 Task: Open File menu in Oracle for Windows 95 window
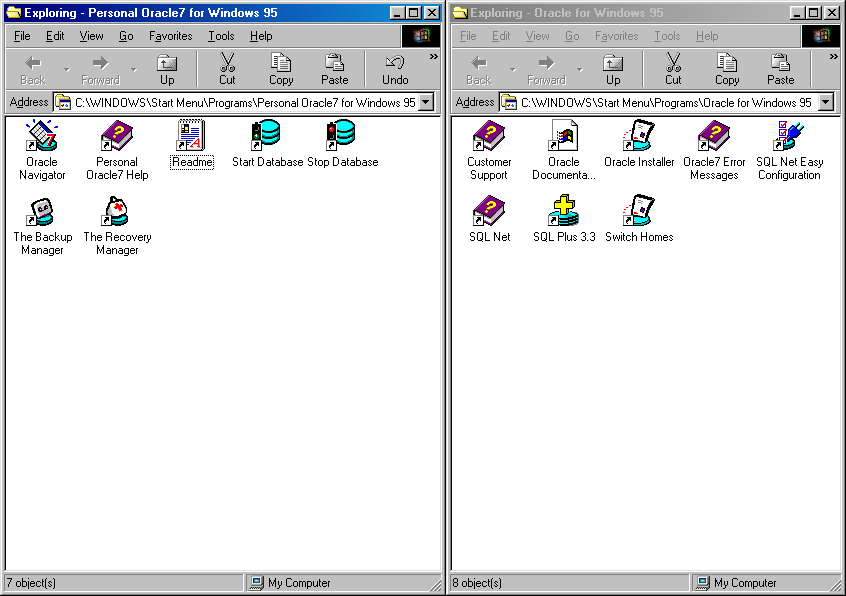pos(468,36)
